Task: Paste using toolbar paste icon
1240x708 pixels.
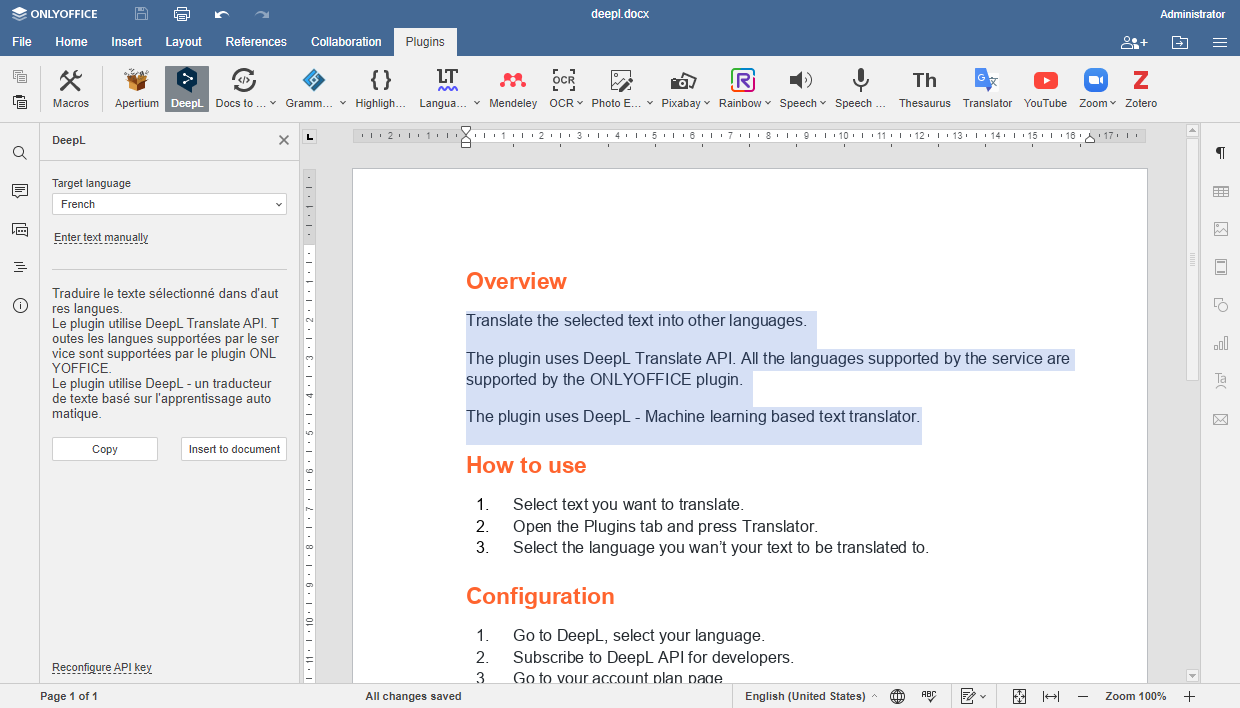Action: [x=20, y=102]
